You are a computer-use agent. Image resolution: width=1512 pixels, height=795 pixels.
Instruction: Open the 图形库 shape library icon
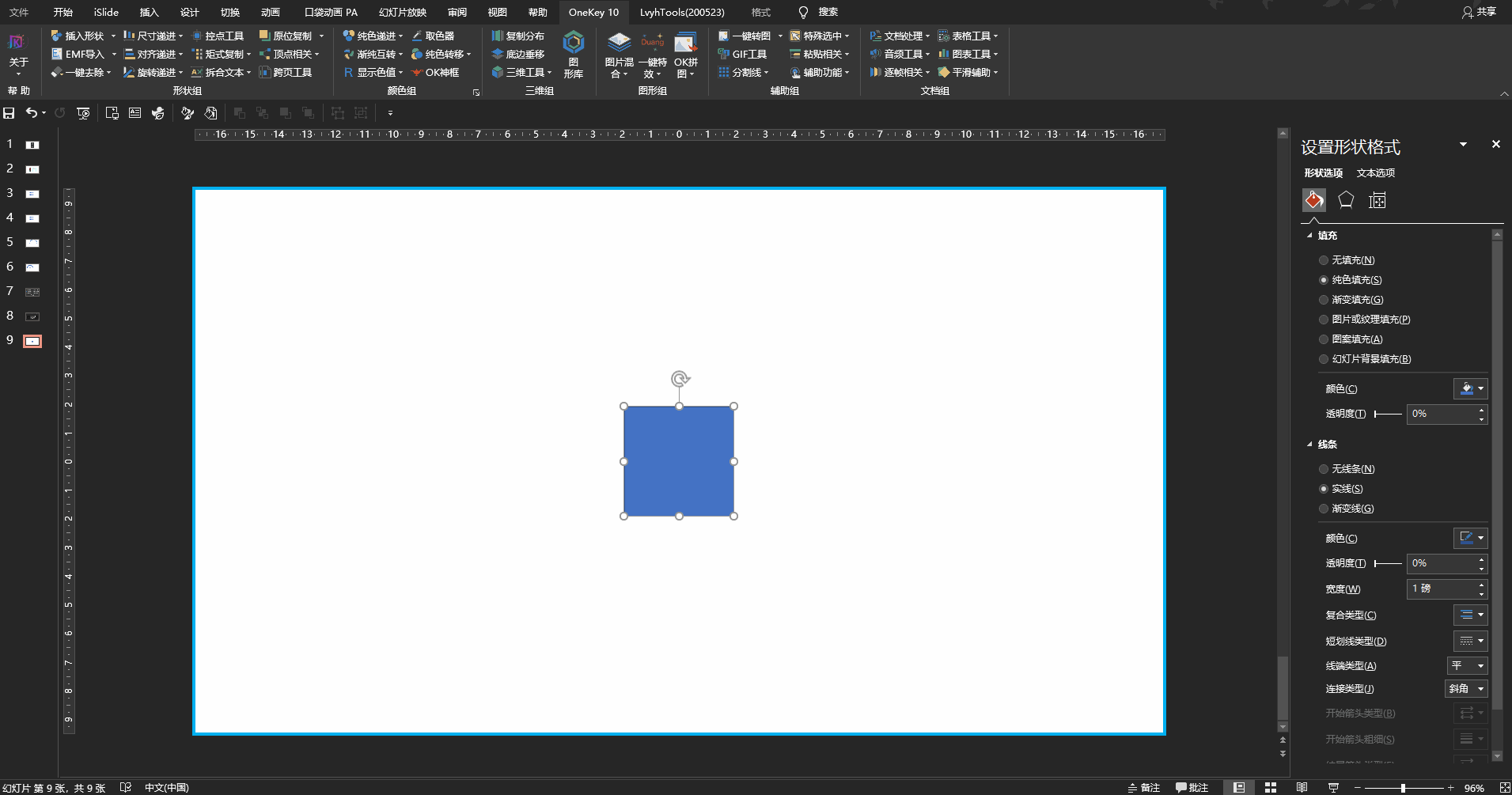tap(573, 54)
